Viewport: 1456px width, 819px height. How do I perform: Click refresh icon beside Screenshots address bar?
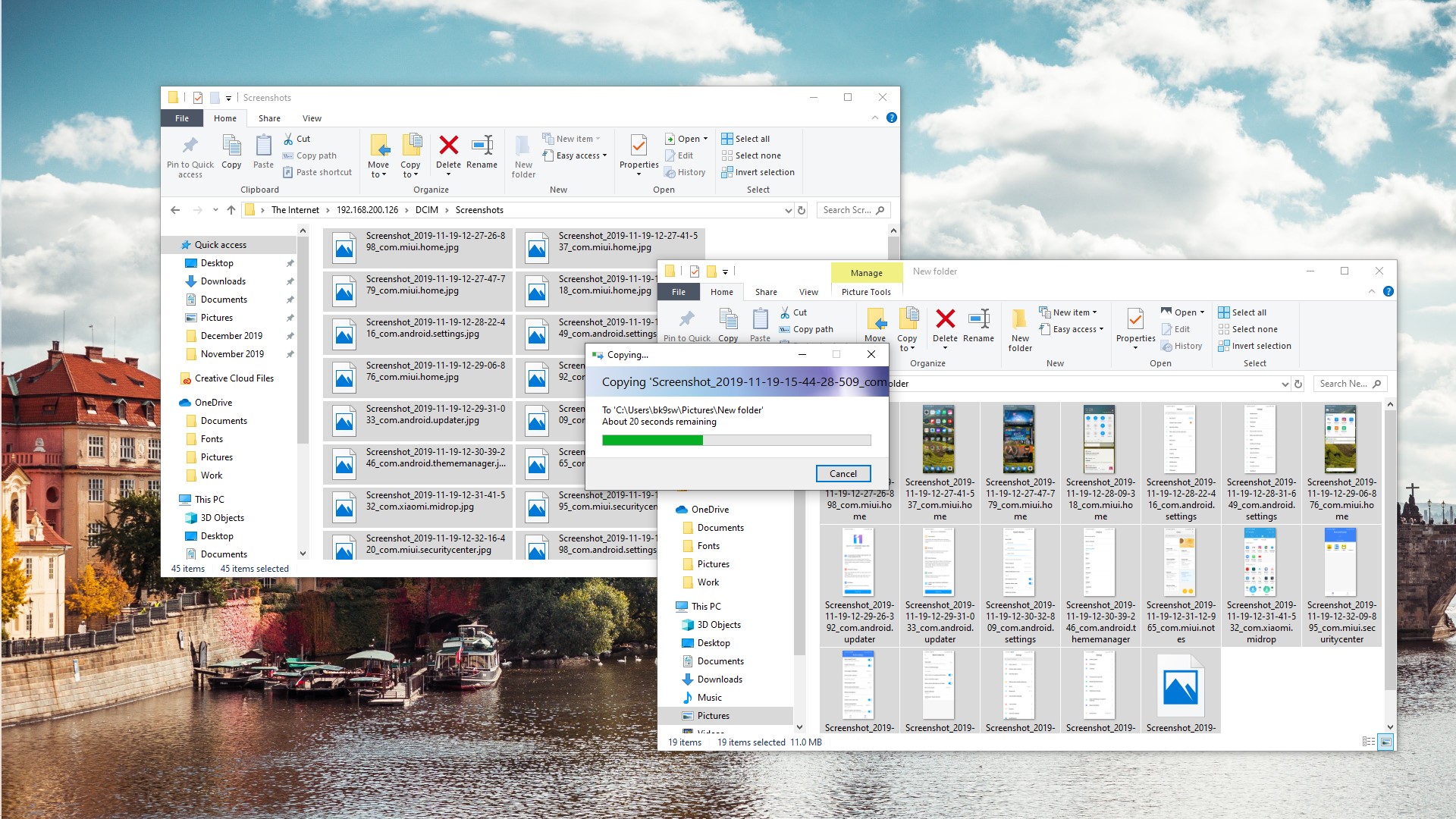coord(802,210)
